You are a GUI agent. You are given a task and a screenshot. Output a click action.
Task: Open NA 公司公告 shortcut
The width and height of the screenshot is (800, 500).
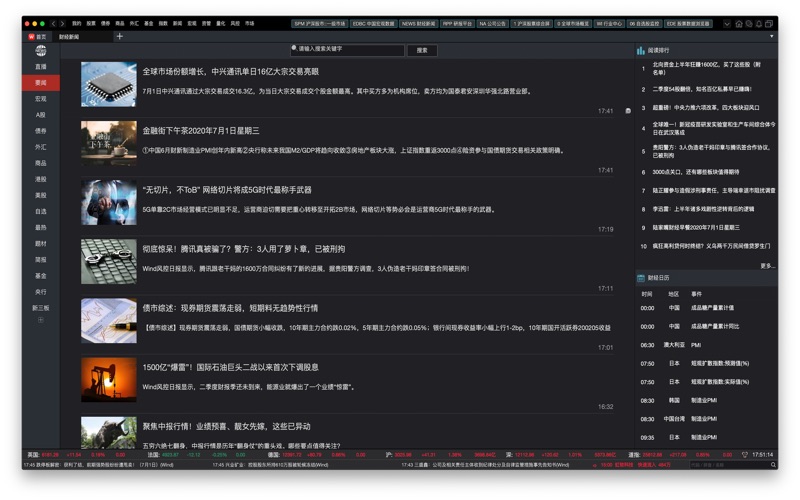[492, 23]
